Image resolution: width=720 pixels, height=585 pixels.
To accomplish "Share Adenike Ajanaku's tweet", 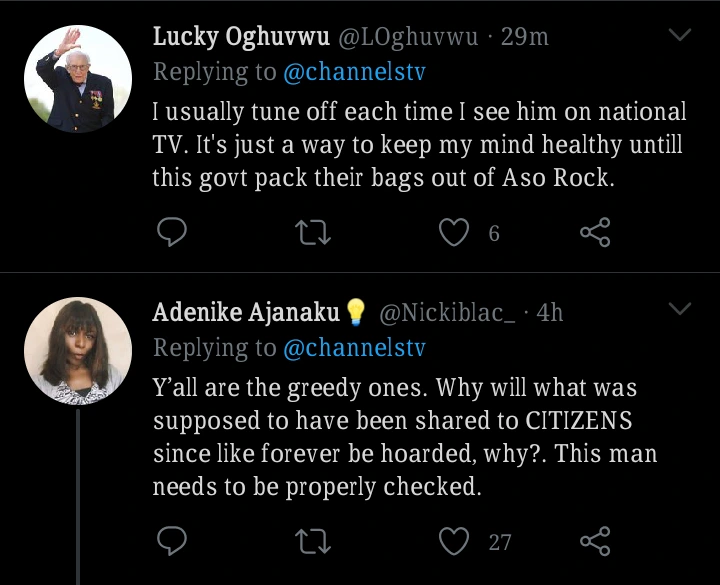I will (595, 541).
